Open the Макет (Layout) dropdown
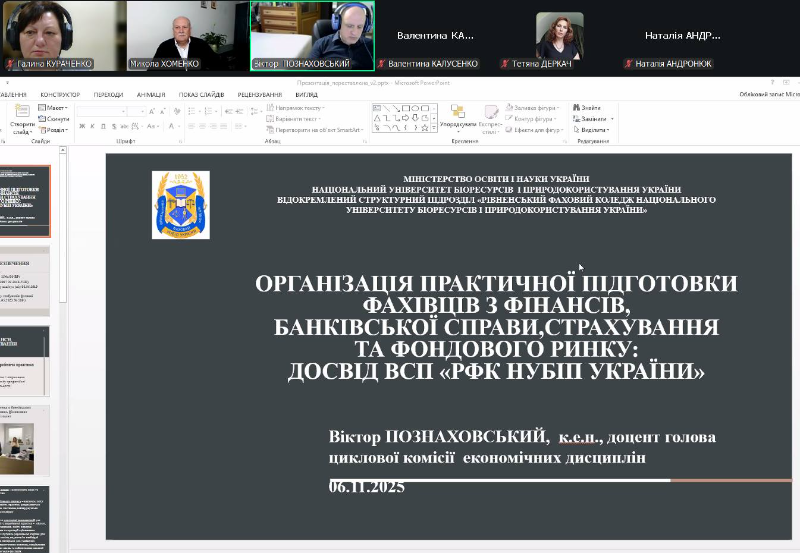 pos(56,107)
